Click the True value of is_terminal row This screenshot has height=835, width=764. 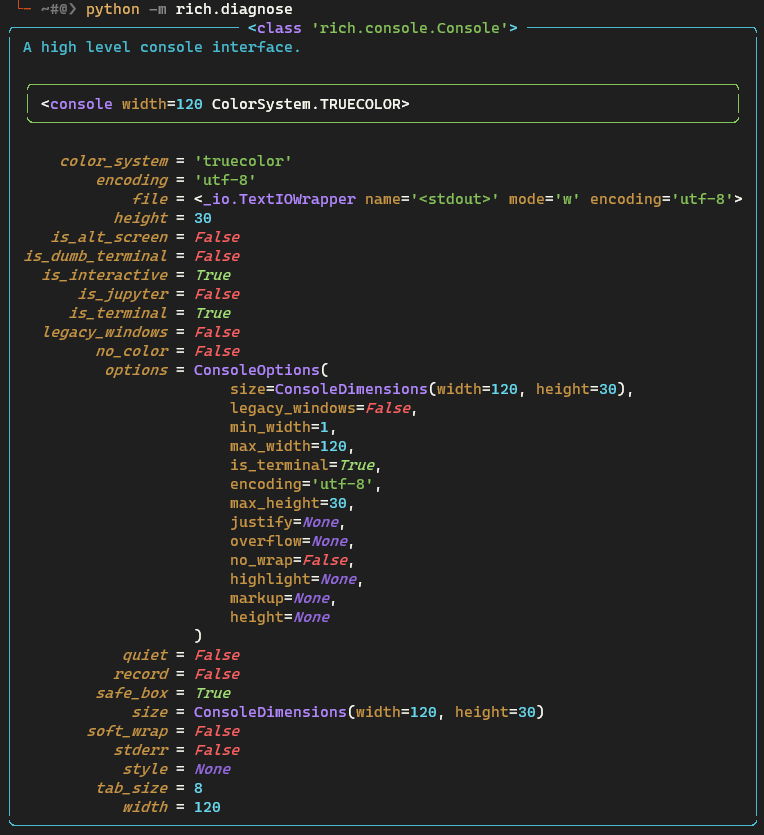pyautogui.click(x=212, y=313)
